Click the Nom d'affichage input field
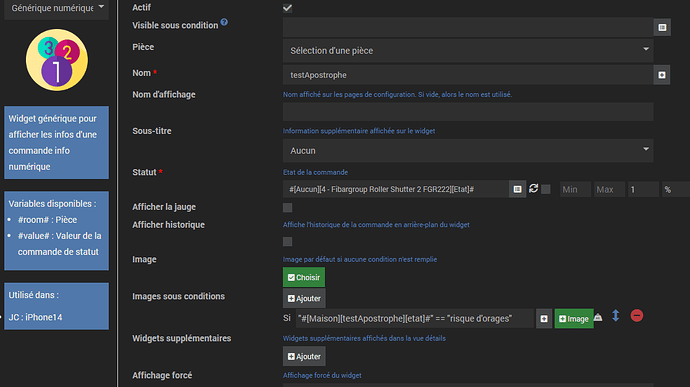The image size is (690, 387). click(x=468, y=112)
